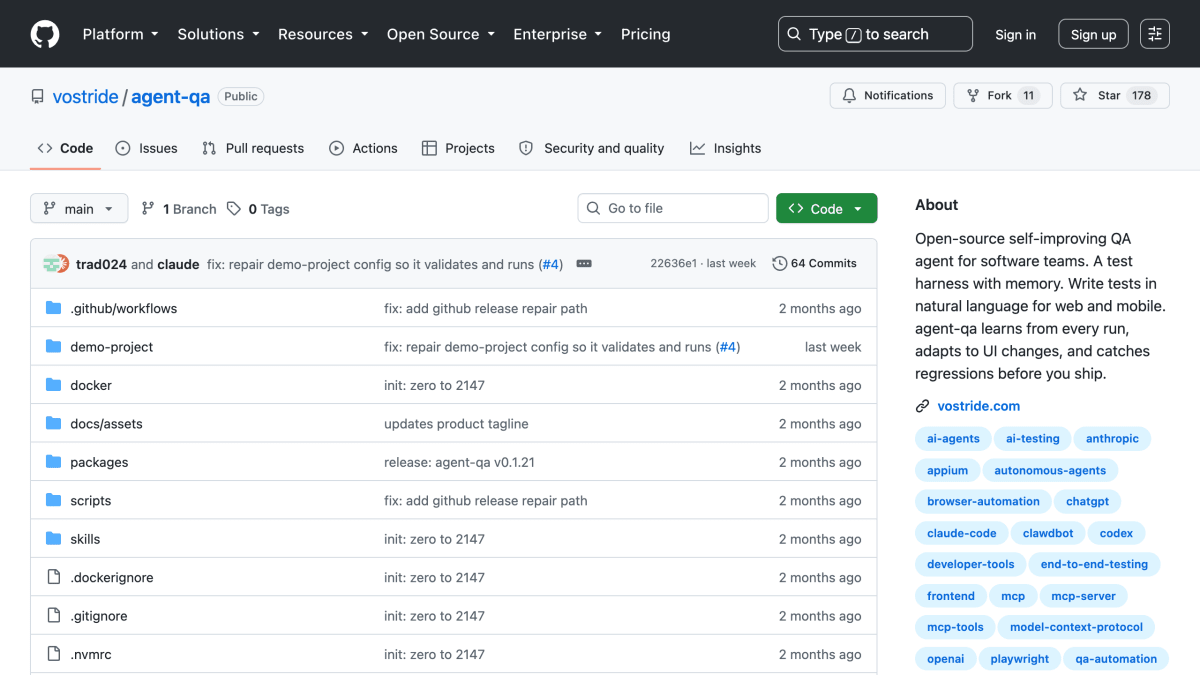
Task: Click the .dockerignore file icon
Action: (x=54, y=578)
